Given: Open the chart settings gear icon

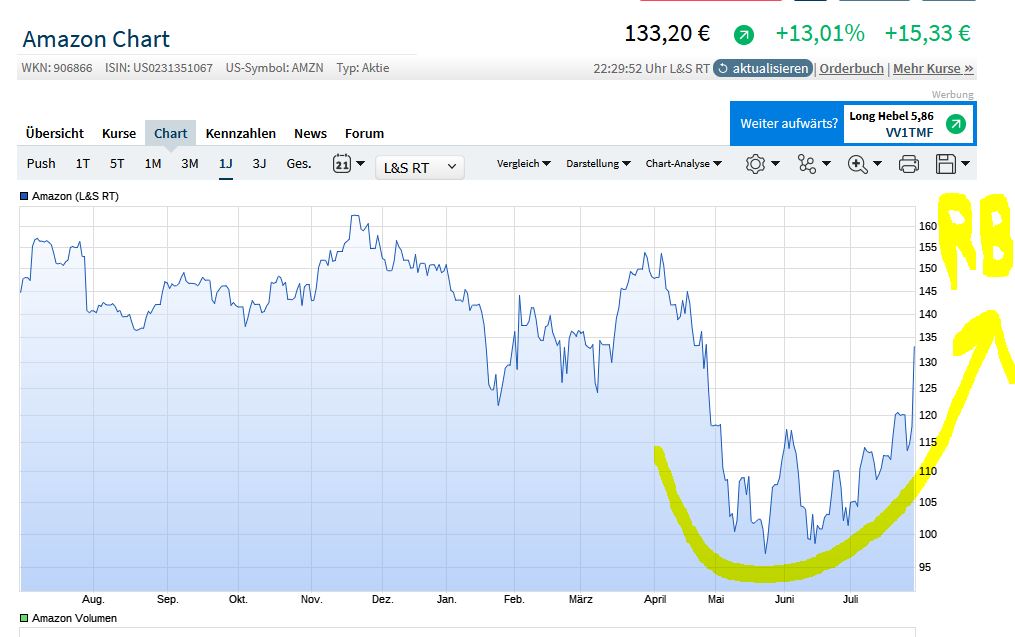Looking at the screenshot, I should [x=755, y=164].
